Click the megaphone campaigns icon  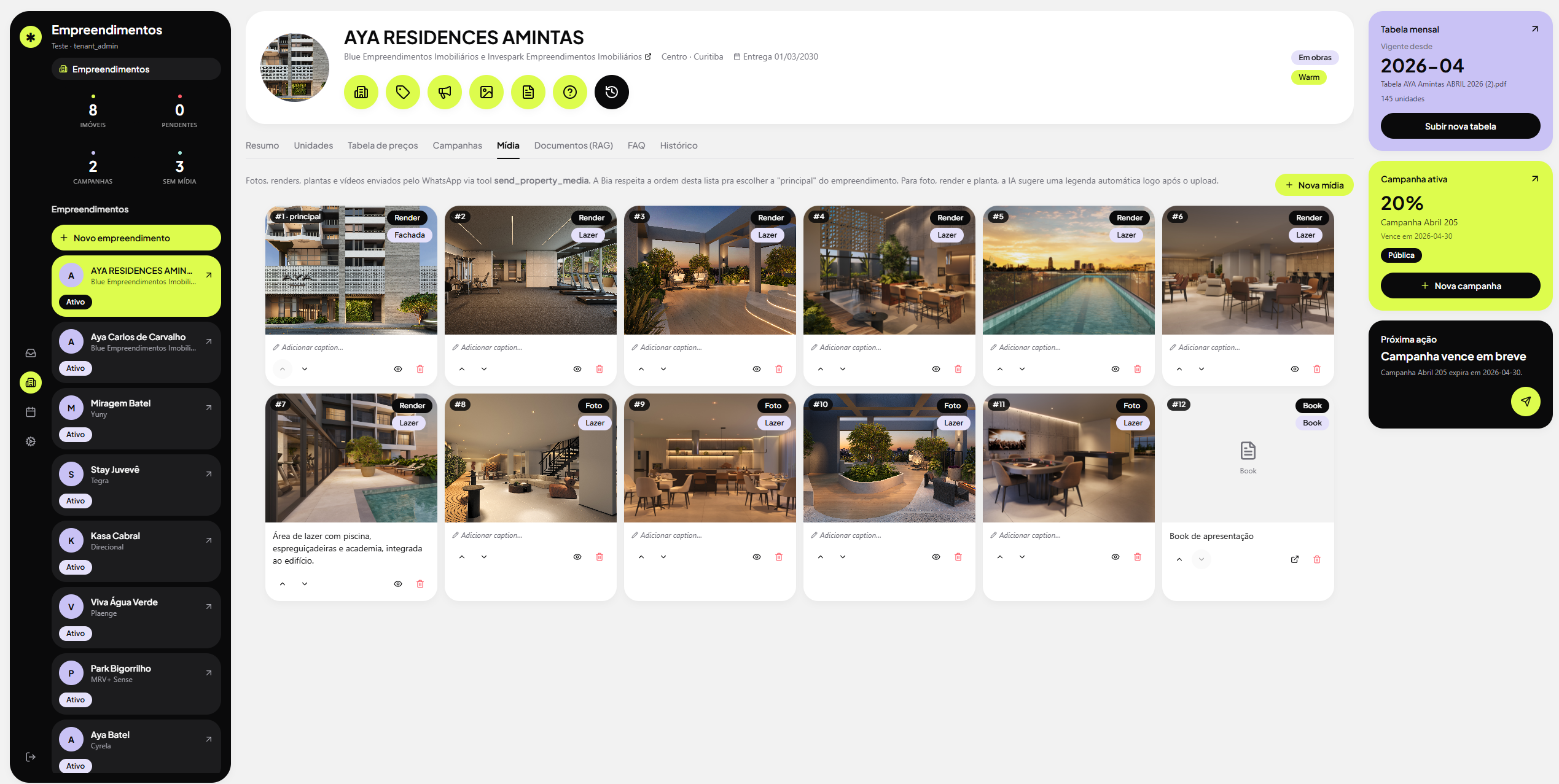click(444, 92)
